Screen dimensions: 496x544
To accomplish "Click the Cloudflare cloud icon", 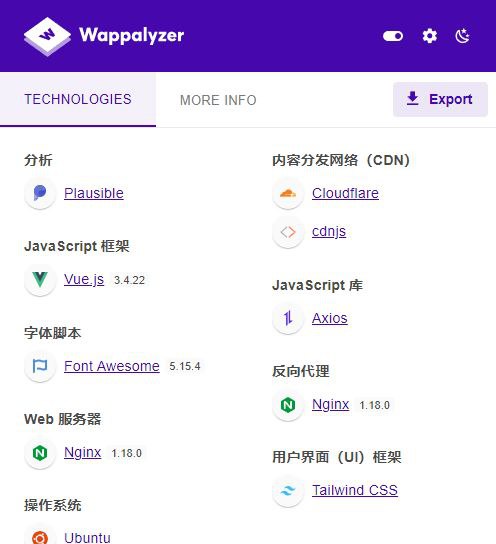I will 288,193.
